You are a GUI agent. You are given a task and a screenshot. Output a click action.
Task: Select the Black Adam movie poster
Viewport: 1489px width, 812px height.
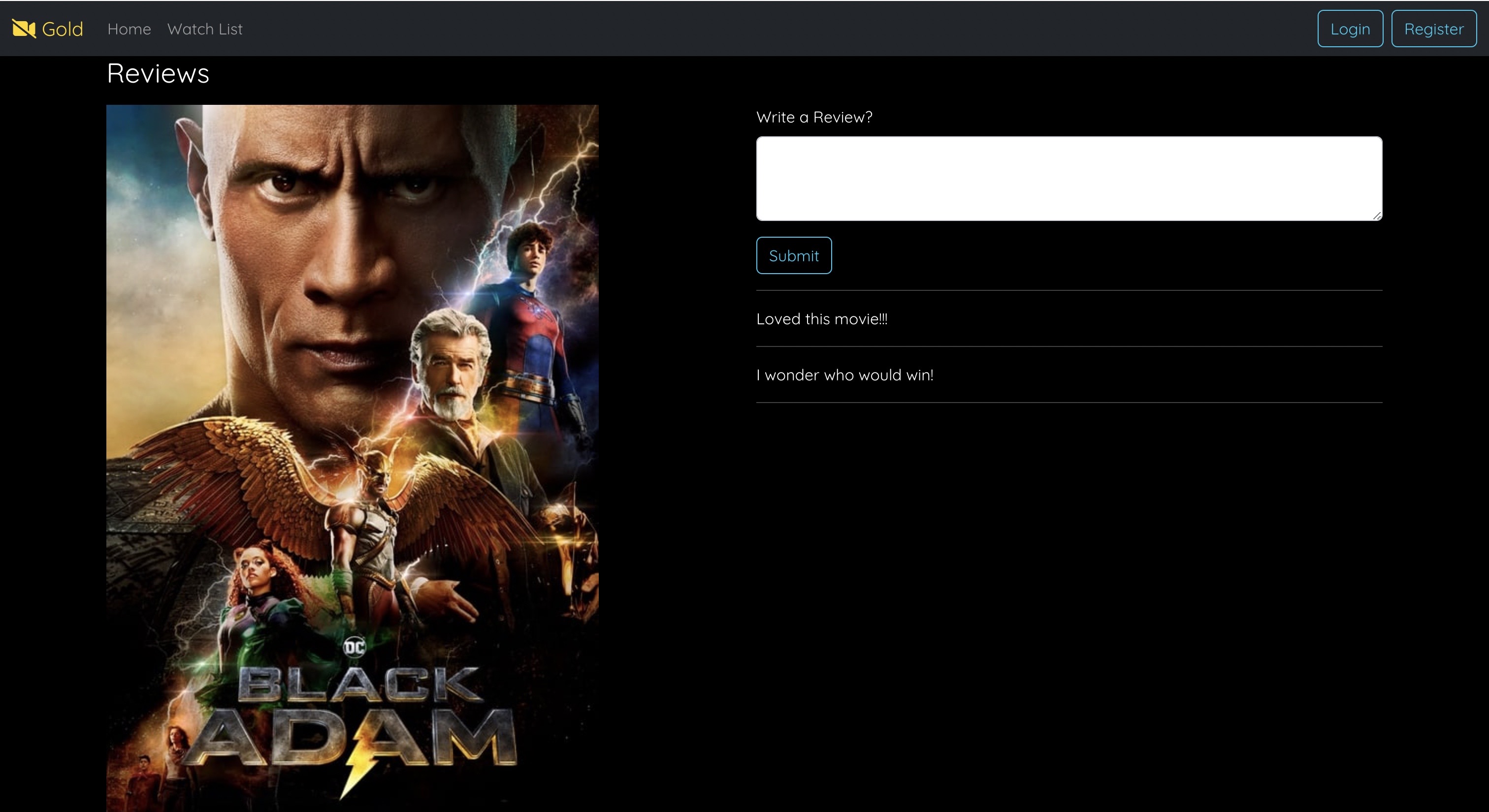(352, 456)
